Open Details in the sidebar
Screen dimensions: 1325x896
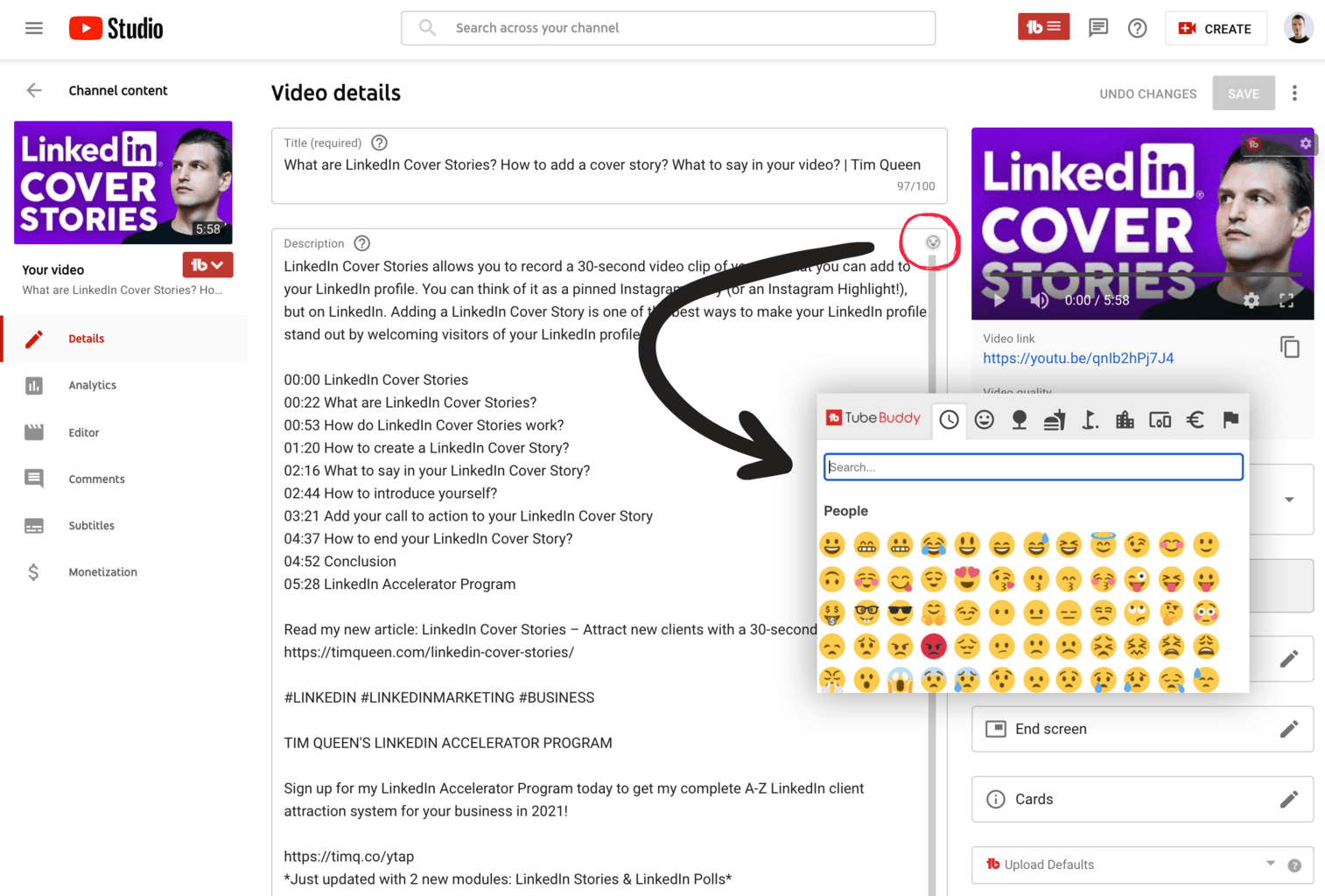point(125,339)
